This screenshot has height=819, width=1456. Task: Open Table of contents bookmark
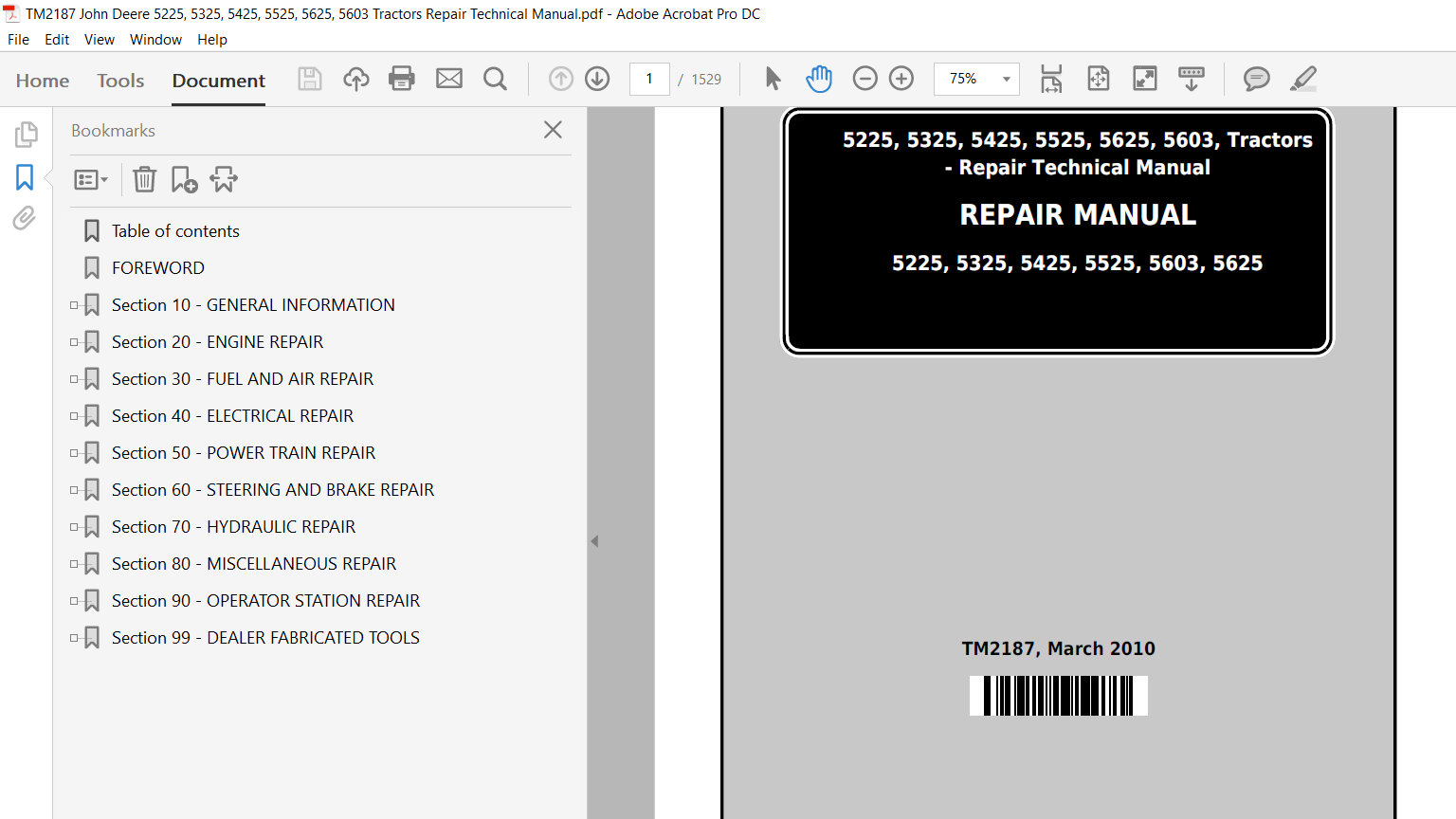175,231
